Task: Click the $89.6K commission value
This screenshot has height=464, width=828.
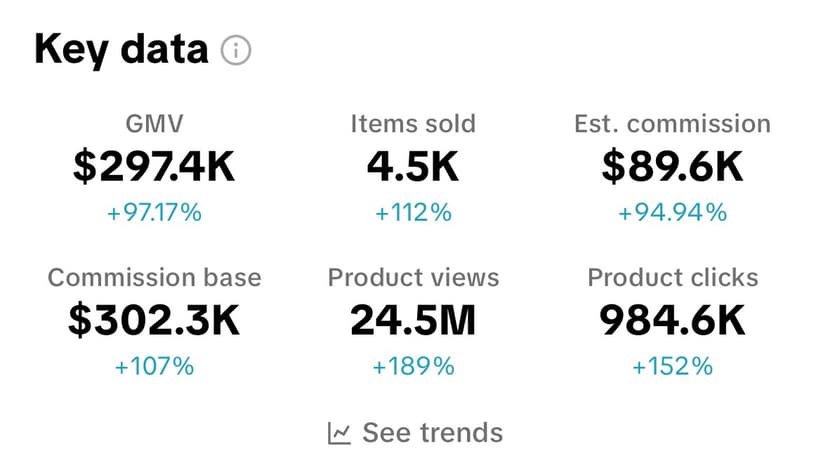Action: point(672,168)
